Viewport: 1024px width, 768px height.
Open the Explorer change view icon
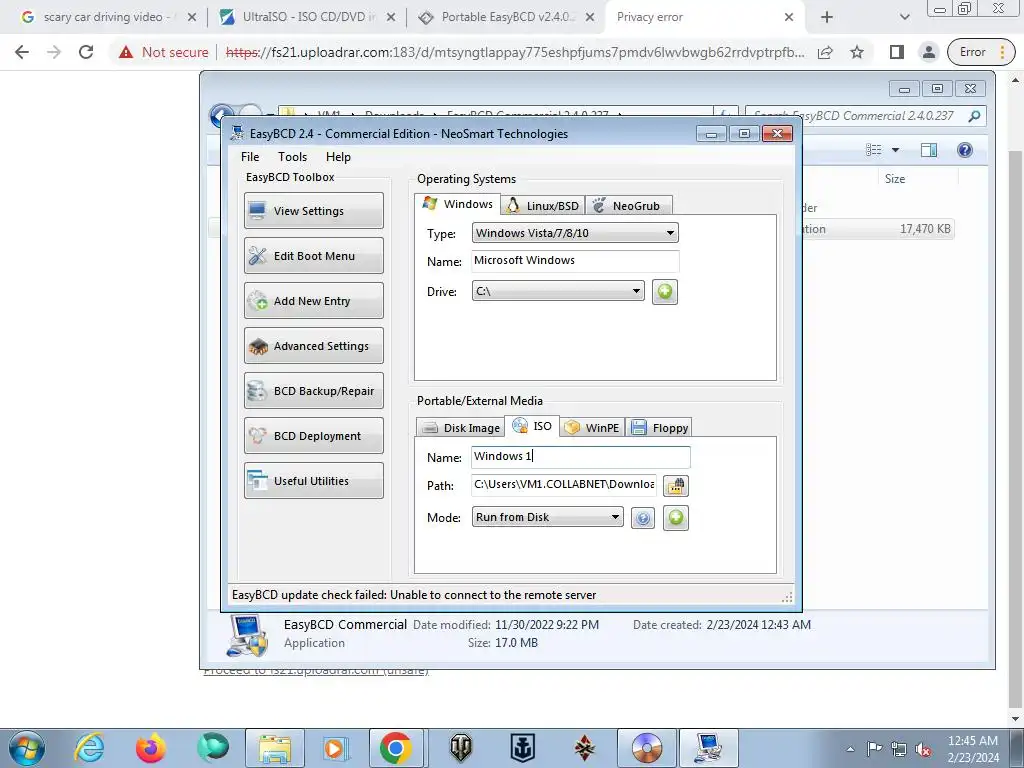coord(874,150)
